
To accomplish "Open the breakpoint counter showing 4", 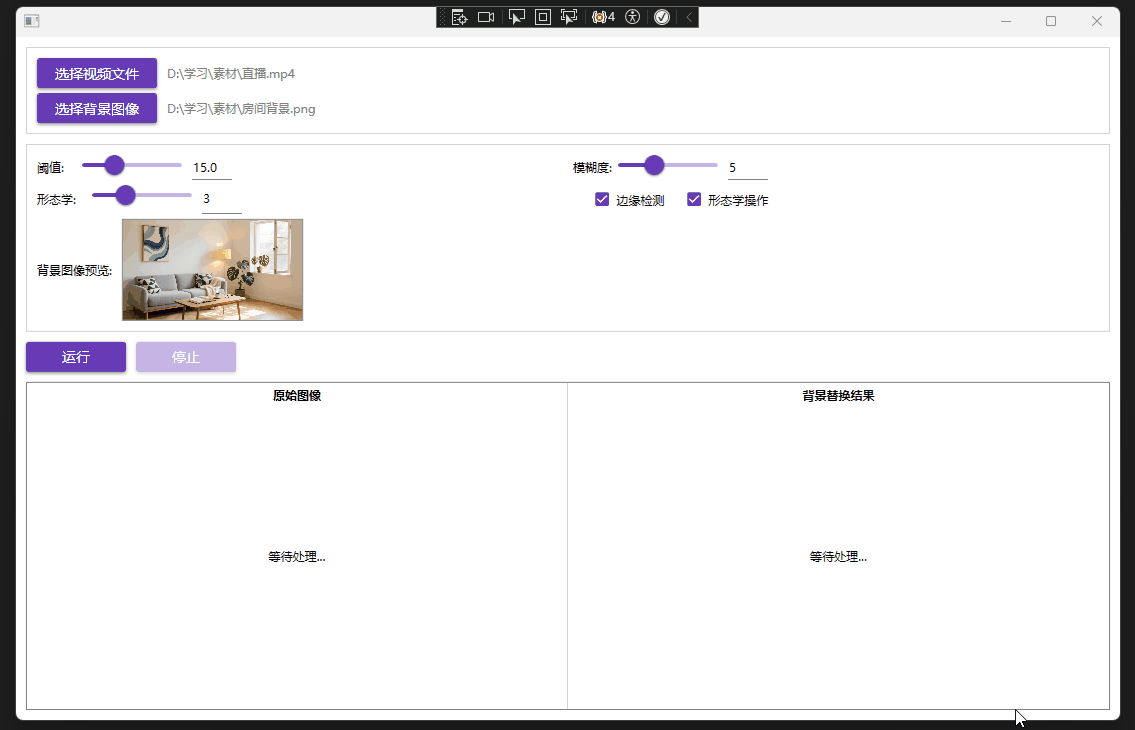I will (602, 16).
